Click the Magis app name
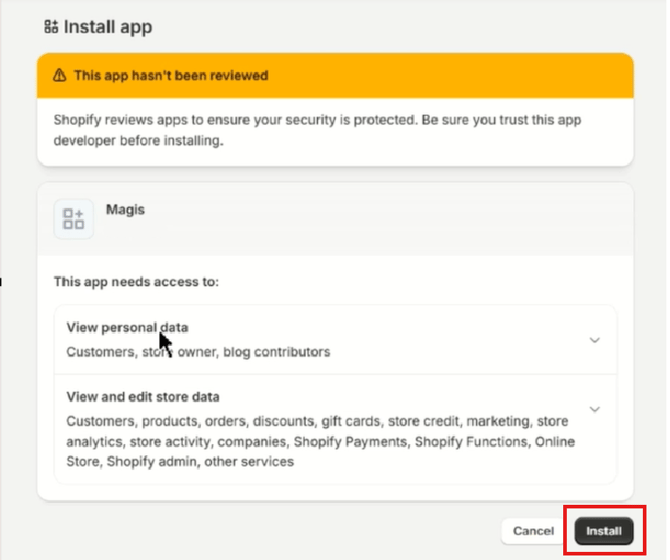670x560 pixels. (125, 211)
